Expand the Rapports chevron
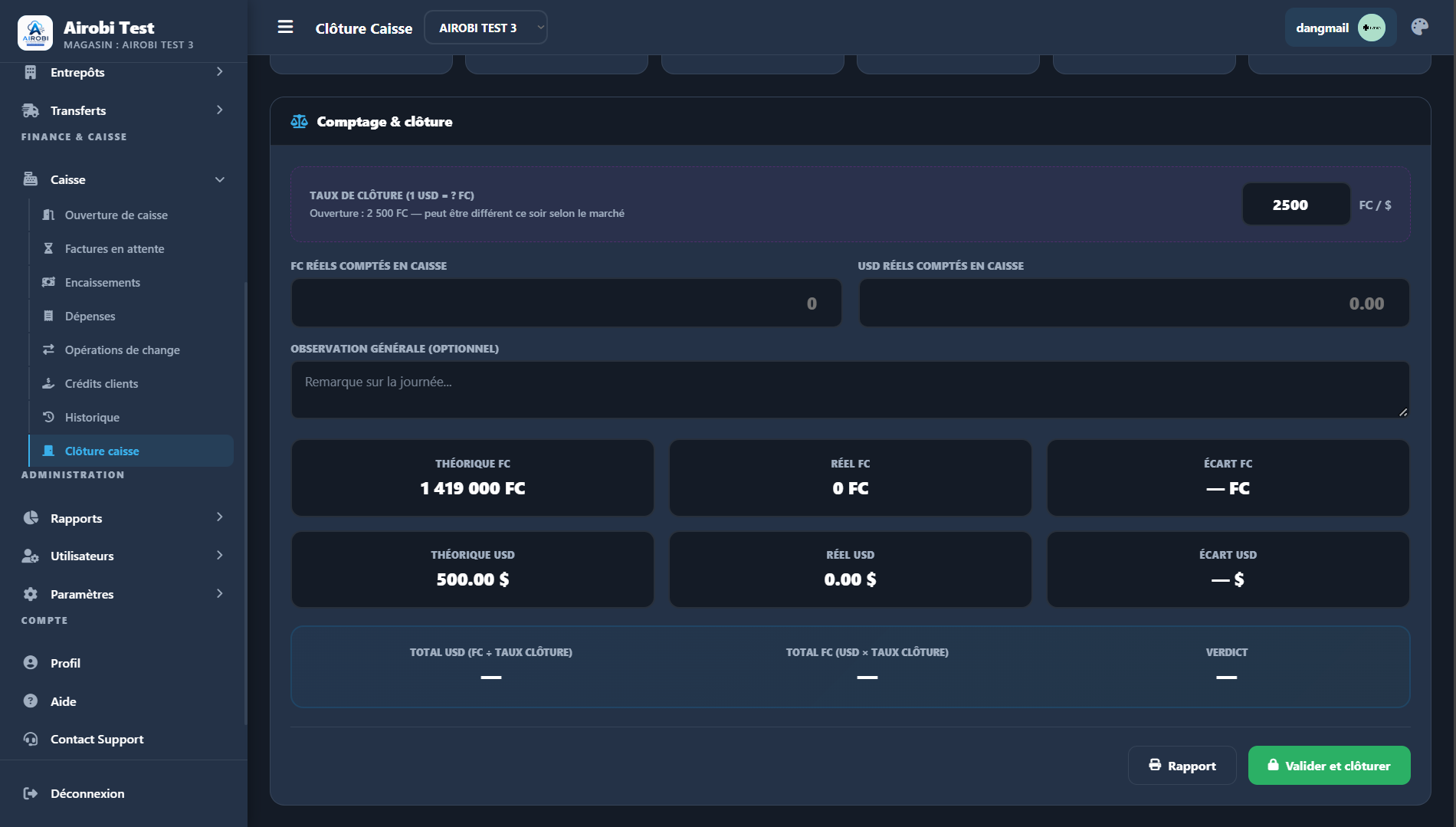This screenshot has width=1456, height=827. pyautogui.click(x=220, y=517)
